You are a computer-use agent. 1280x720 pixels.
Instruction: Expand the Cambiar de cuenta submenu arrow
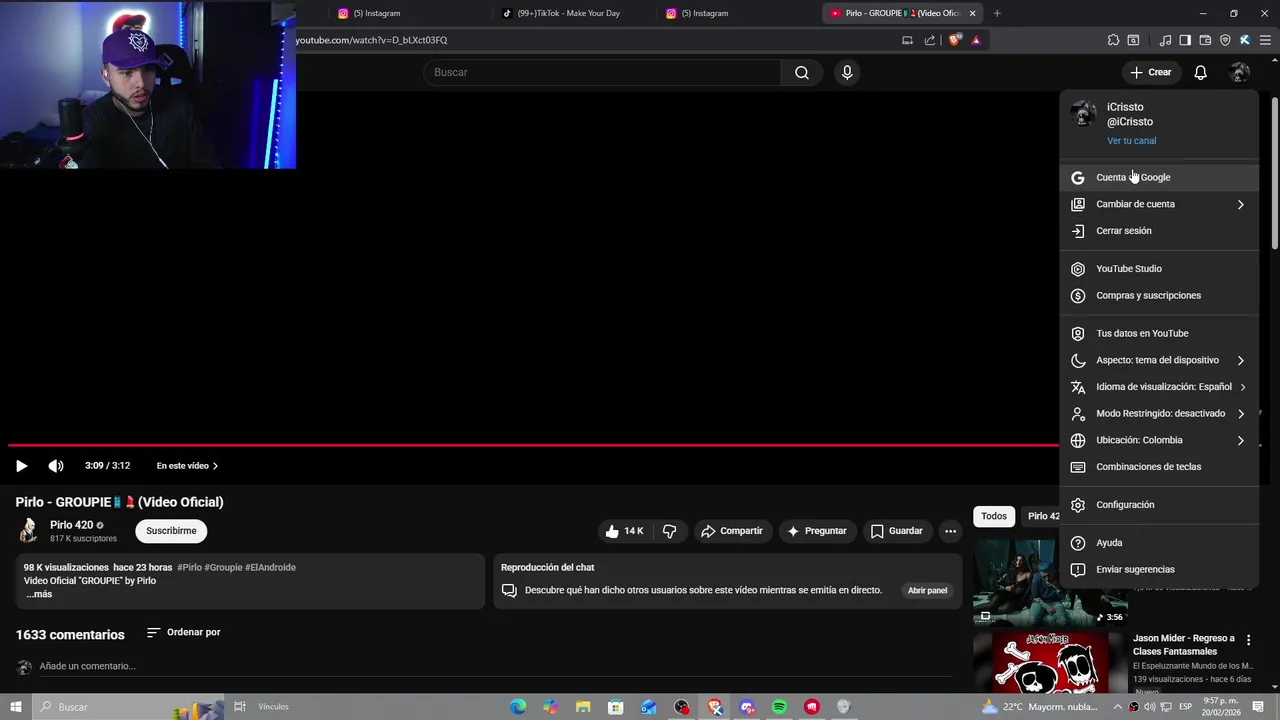pos(1240,204)
